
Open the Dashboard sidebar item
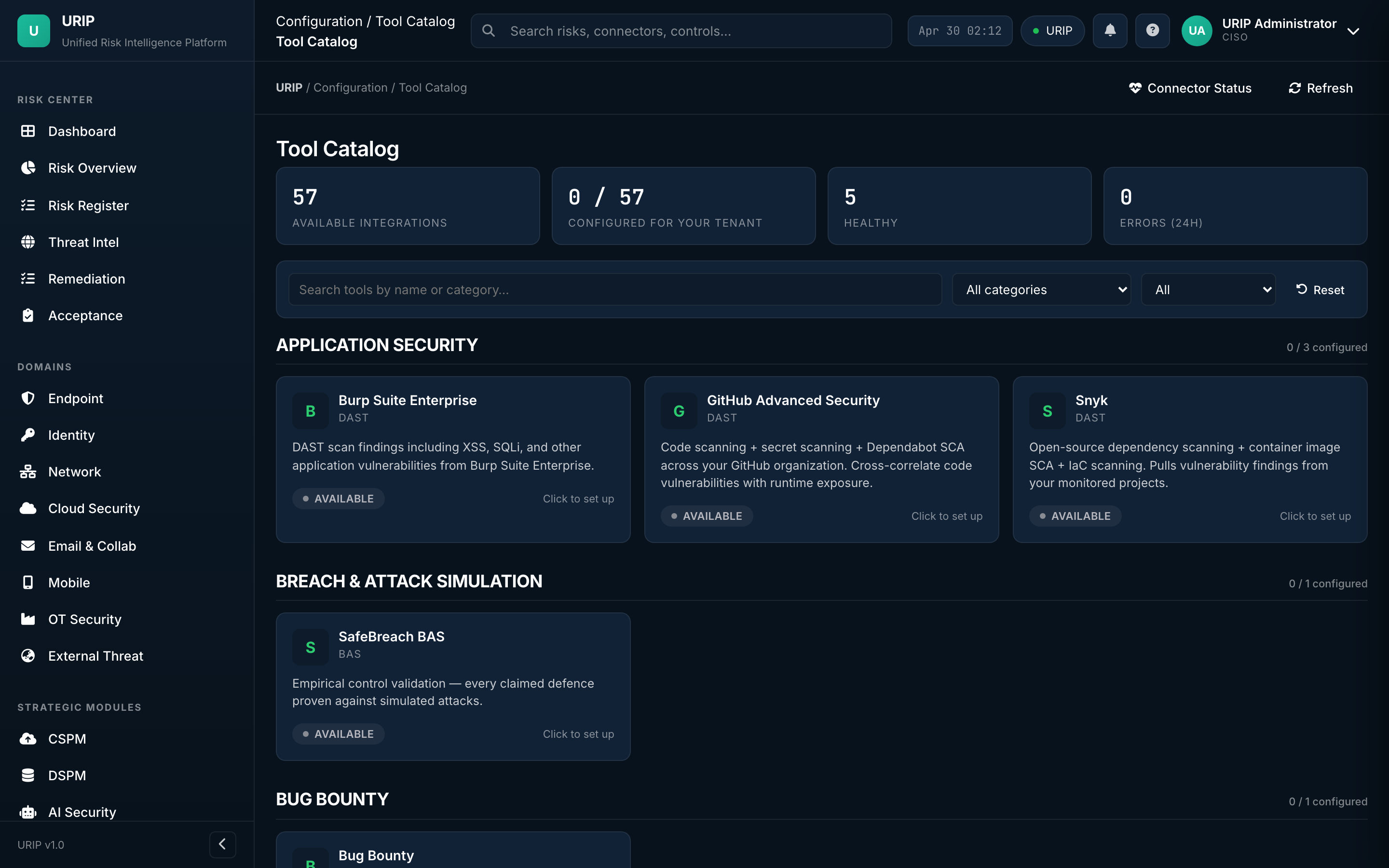(127, 131)
